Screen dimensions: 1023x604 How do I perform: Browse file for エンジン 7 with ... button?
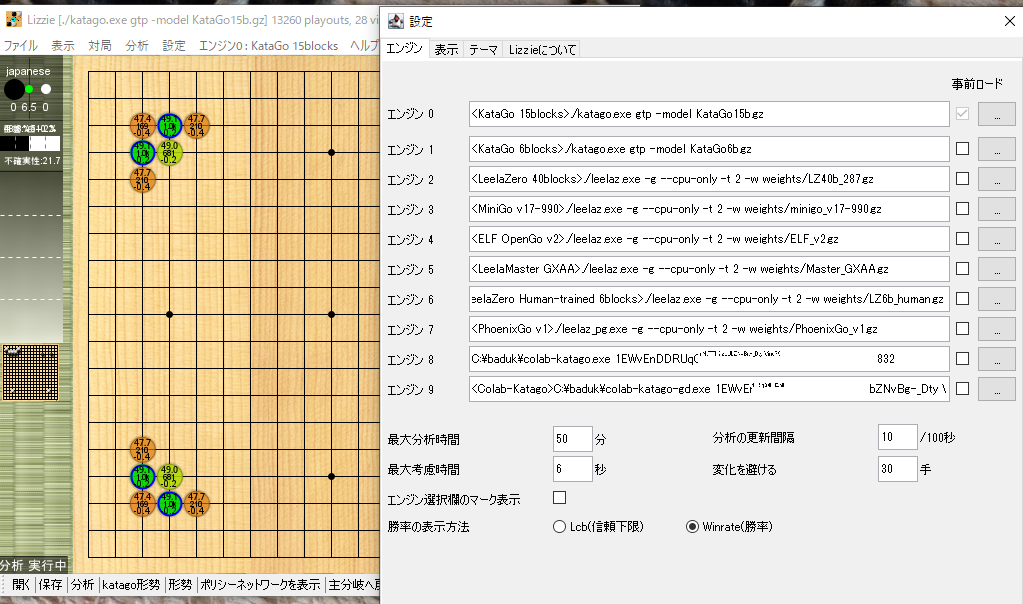point(996,329)
